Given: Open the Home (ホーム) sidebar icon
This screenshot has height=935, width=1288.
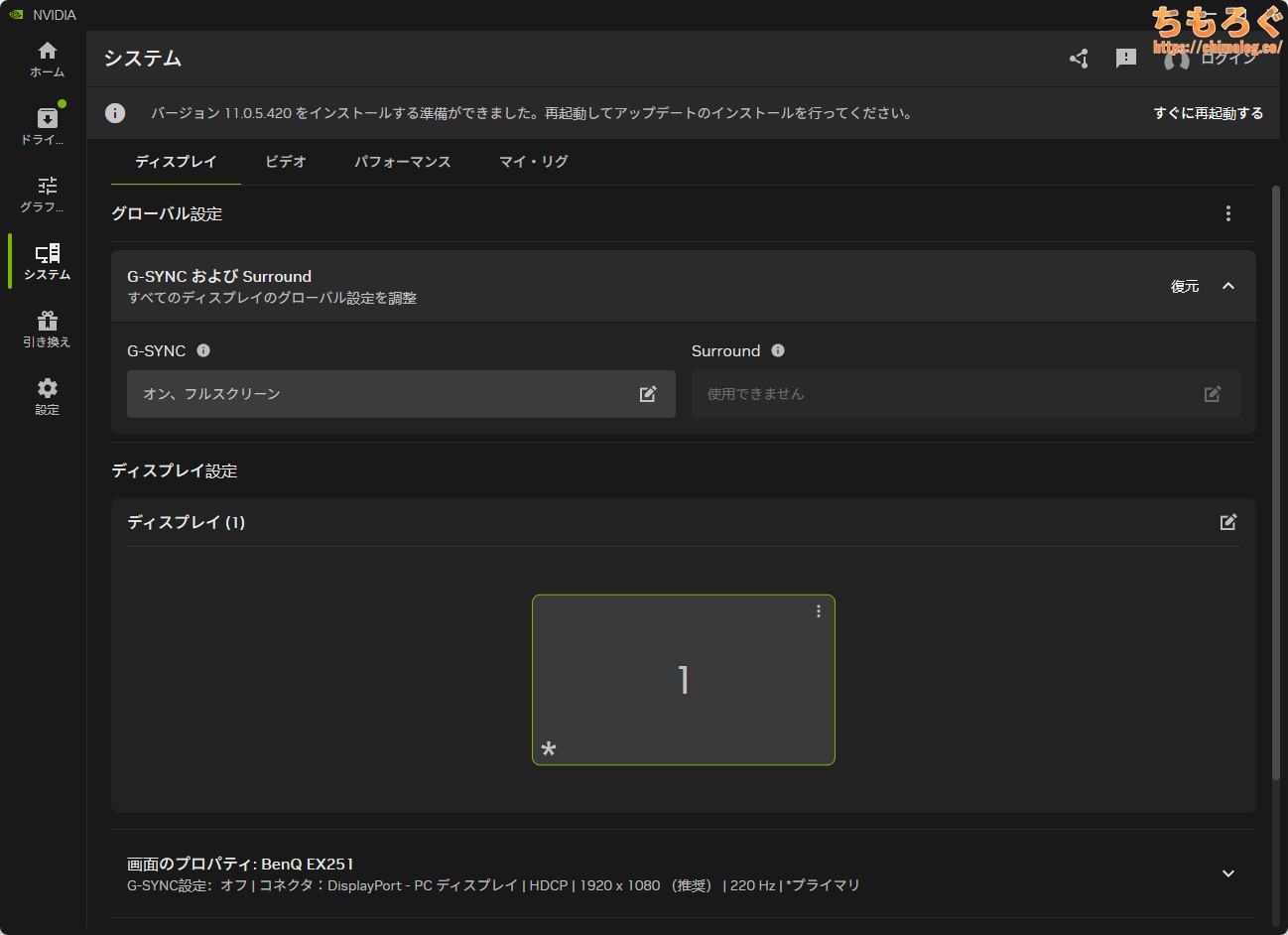Looking at the screenshot, I should coord(47,60).
